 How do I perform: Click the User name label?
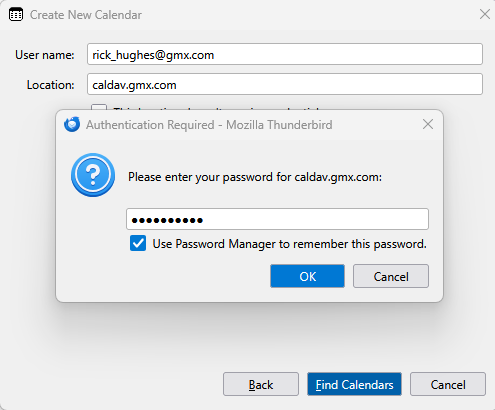pos(45,55)
